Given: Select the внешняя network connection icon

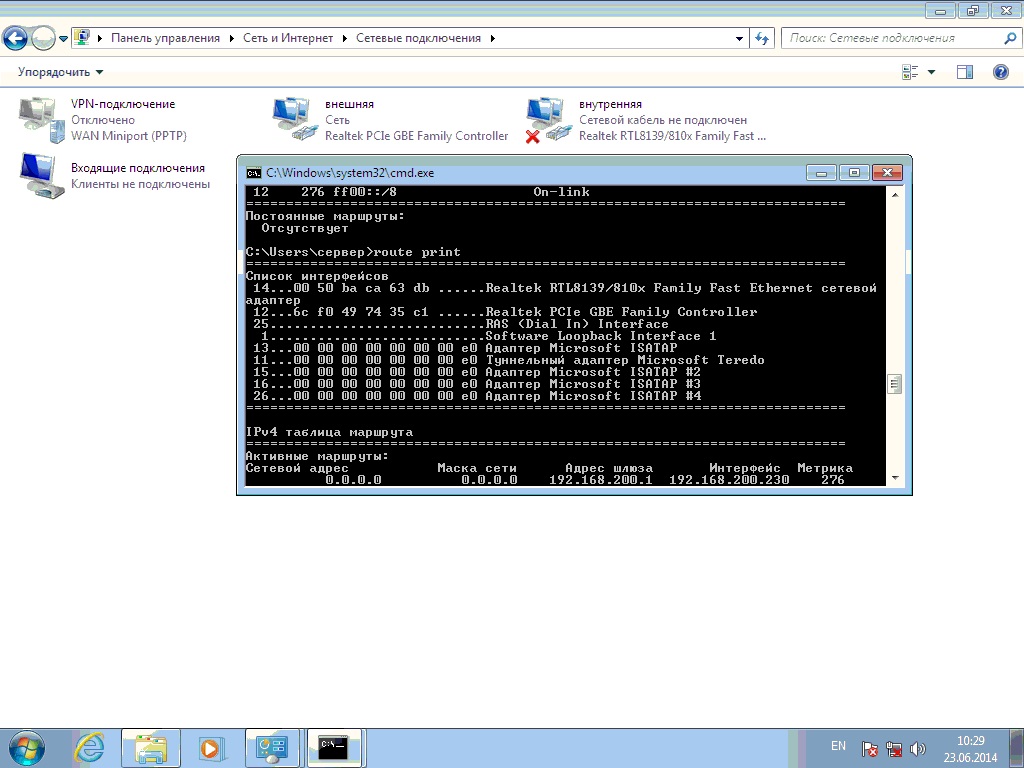Looking at the screenshot, I should click(x=295, y=118).
